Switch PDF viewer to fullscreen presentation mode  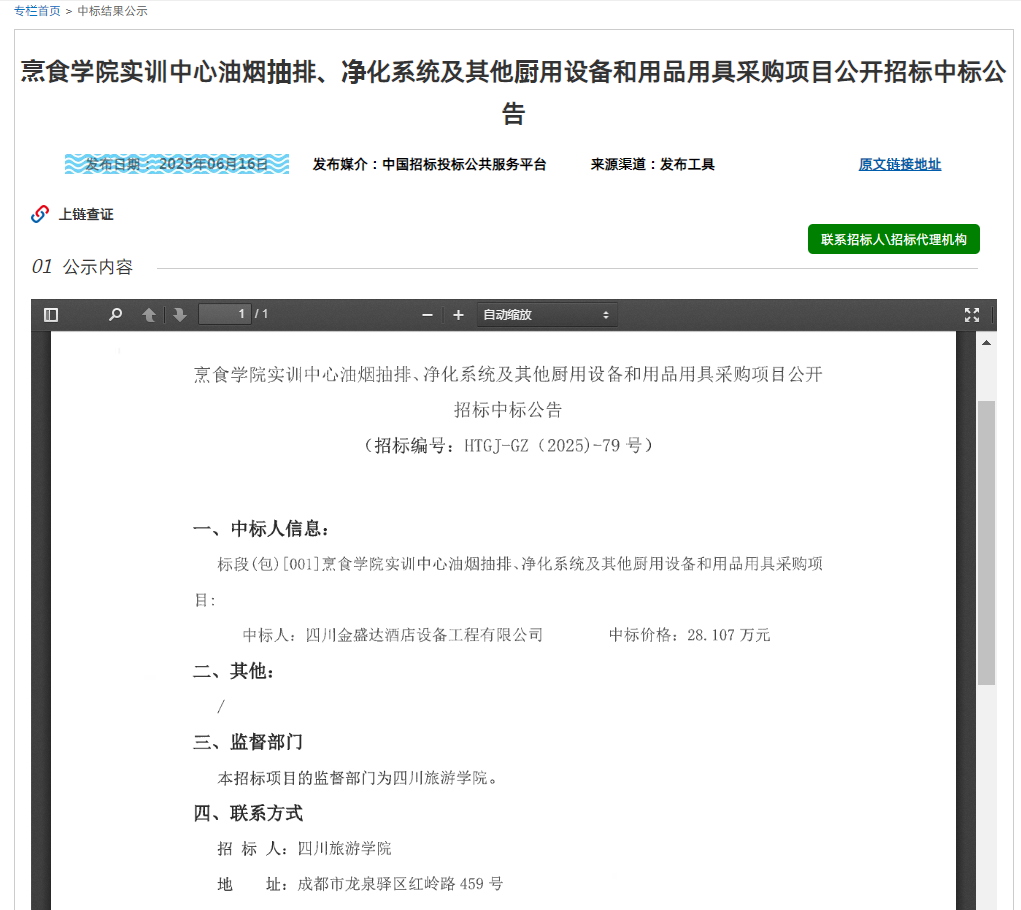point(972,315)
